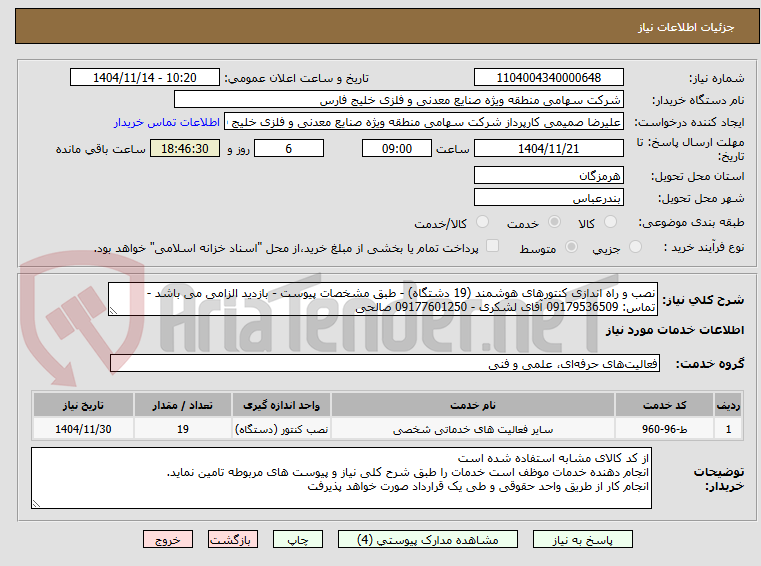Click the buyer notes textarea

[341, 478]
